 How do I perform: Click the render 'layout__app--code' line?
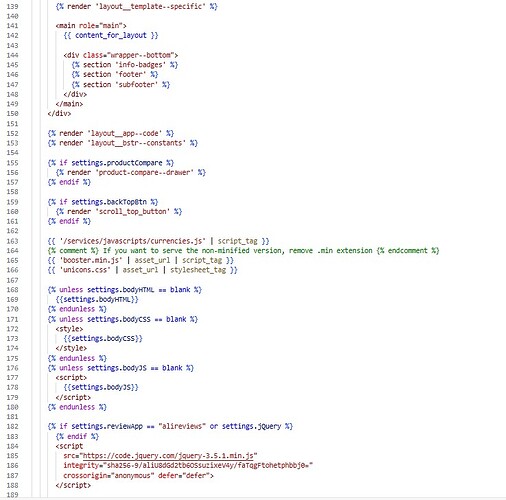point(111,133)
